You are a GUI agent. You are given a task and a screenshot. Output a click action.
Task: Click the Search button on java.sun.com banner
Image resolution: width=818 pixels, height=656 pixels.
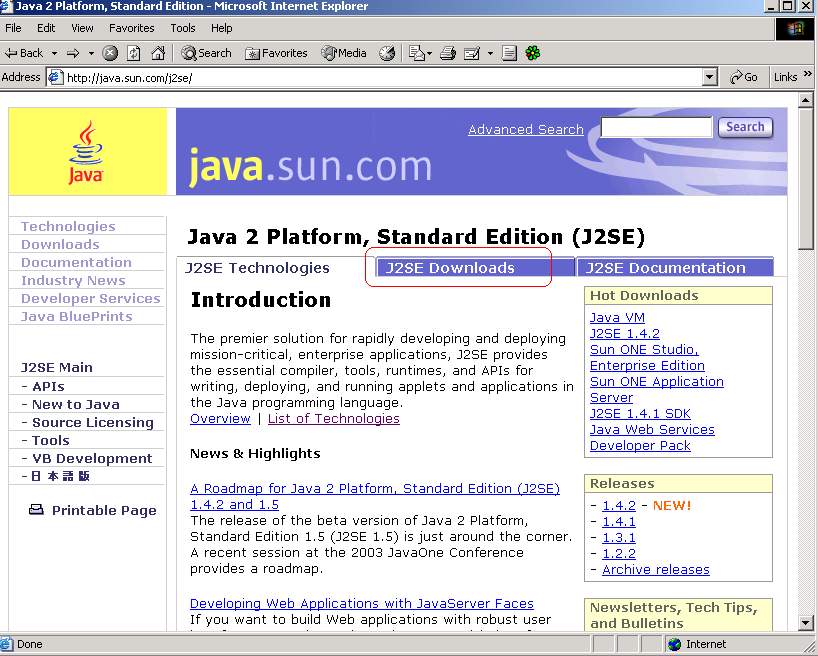pyautogui.click(x=745, y=127)
